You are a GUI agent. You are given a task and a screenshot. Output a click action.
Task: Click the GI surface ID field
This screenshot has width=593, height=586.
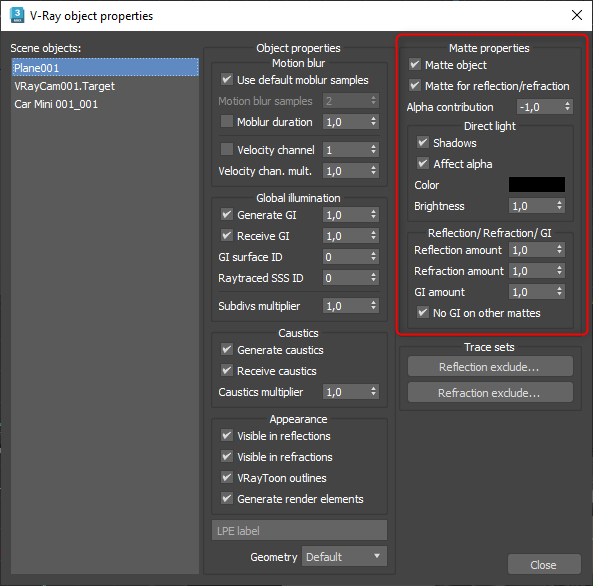(346, 257)
